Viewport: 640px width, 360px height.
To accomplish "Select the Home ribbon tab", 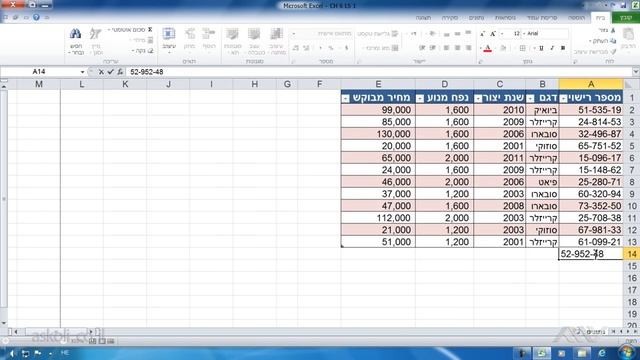I will point(600,18).
